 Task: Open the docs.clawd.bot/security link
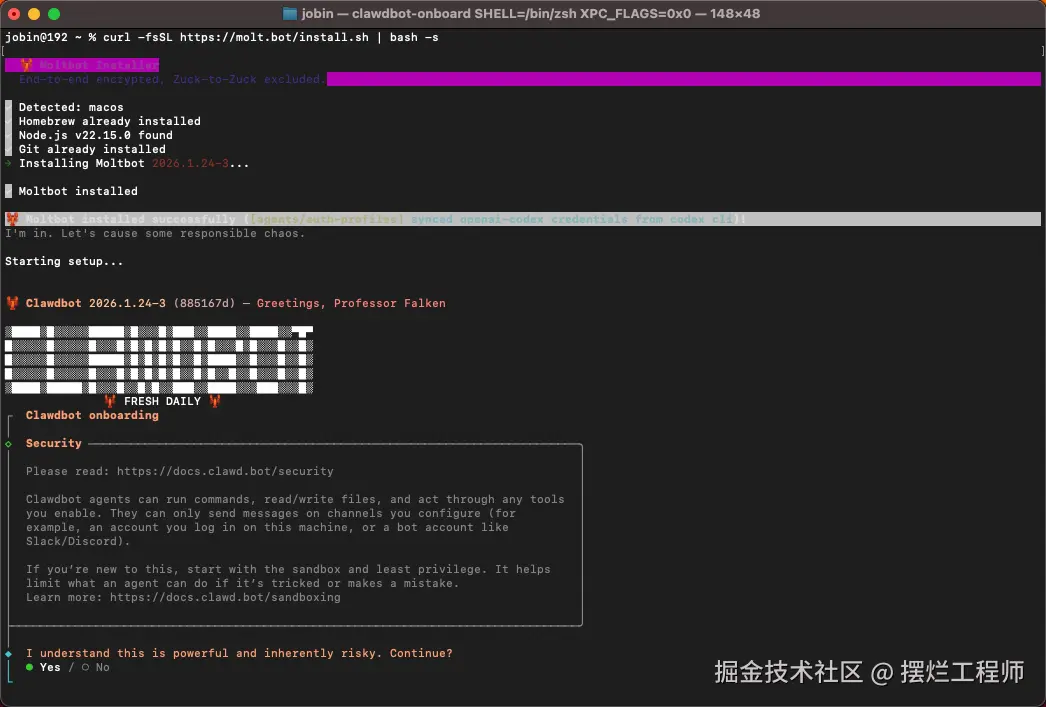point(225,471)
